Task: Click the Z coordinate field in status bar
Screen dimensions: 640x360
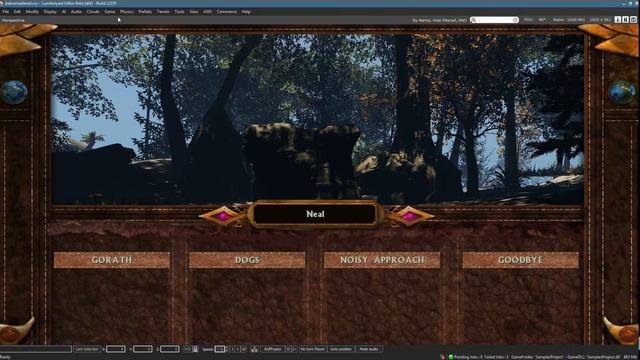Action: click(x=170, y=349)
